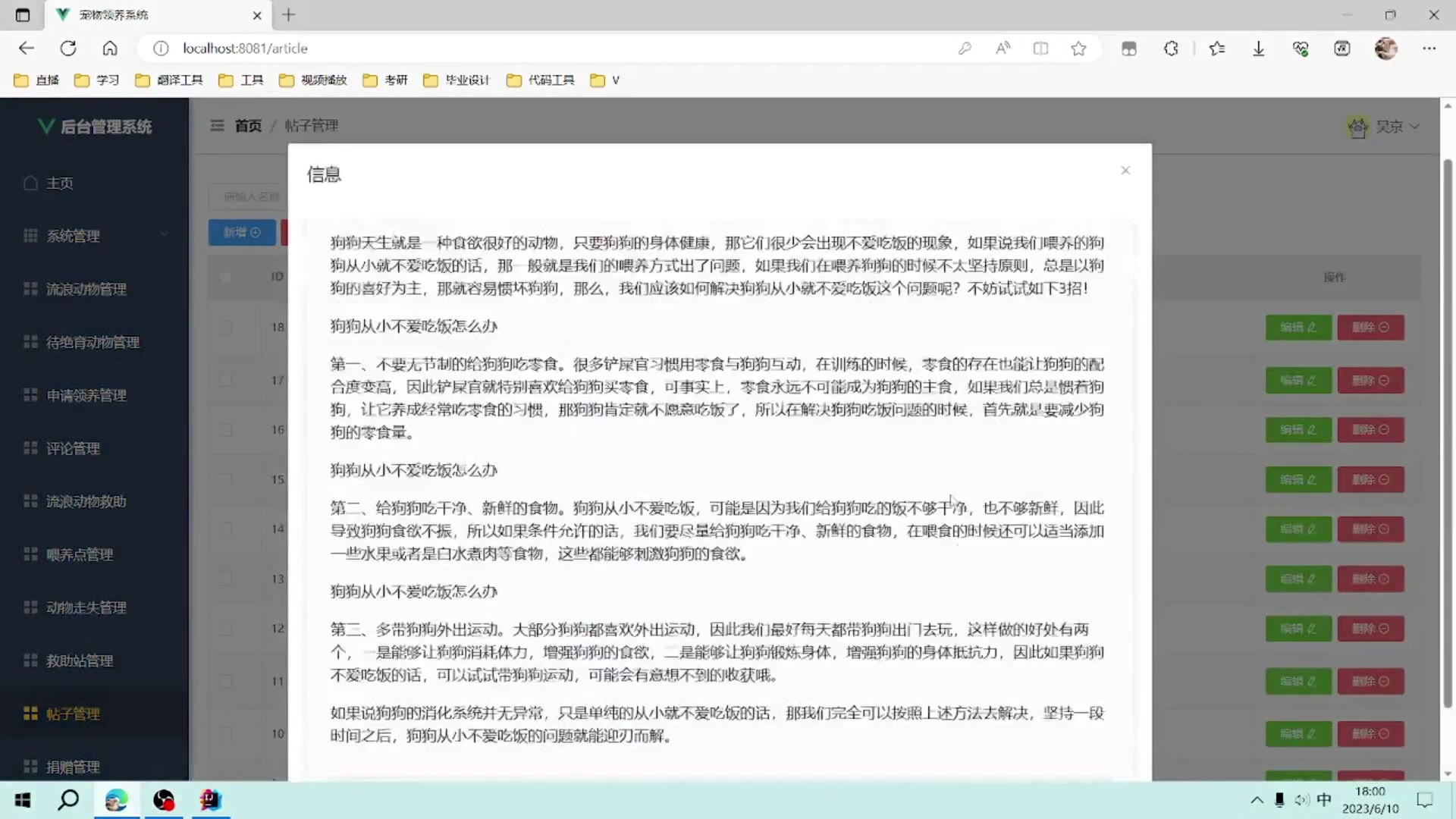
Task: Select 帖子管理 in the sidebar
Action: (x=94, y=714)
